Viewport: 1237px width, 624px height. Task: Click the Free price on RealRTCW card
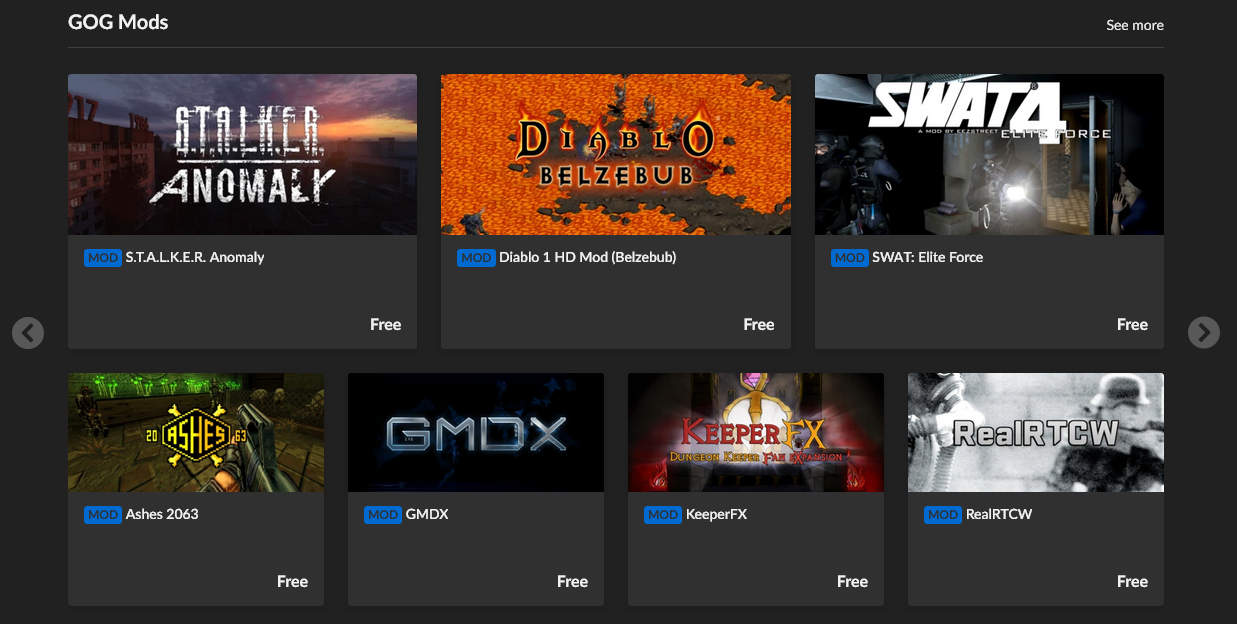pyautogui.click(x=1132, y=581)
